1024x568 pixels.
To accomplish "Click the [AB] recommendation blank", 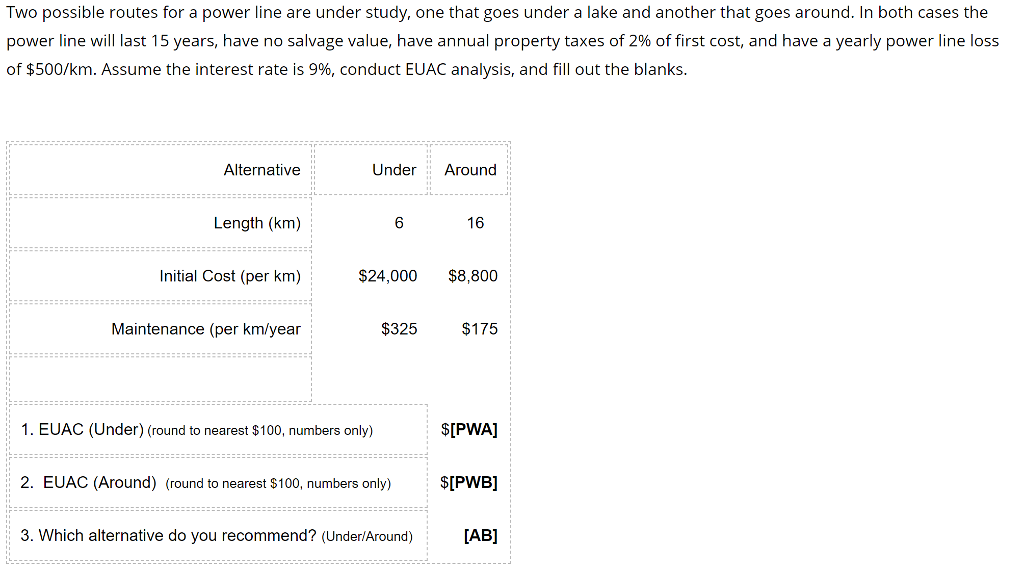I will point(481,535).
